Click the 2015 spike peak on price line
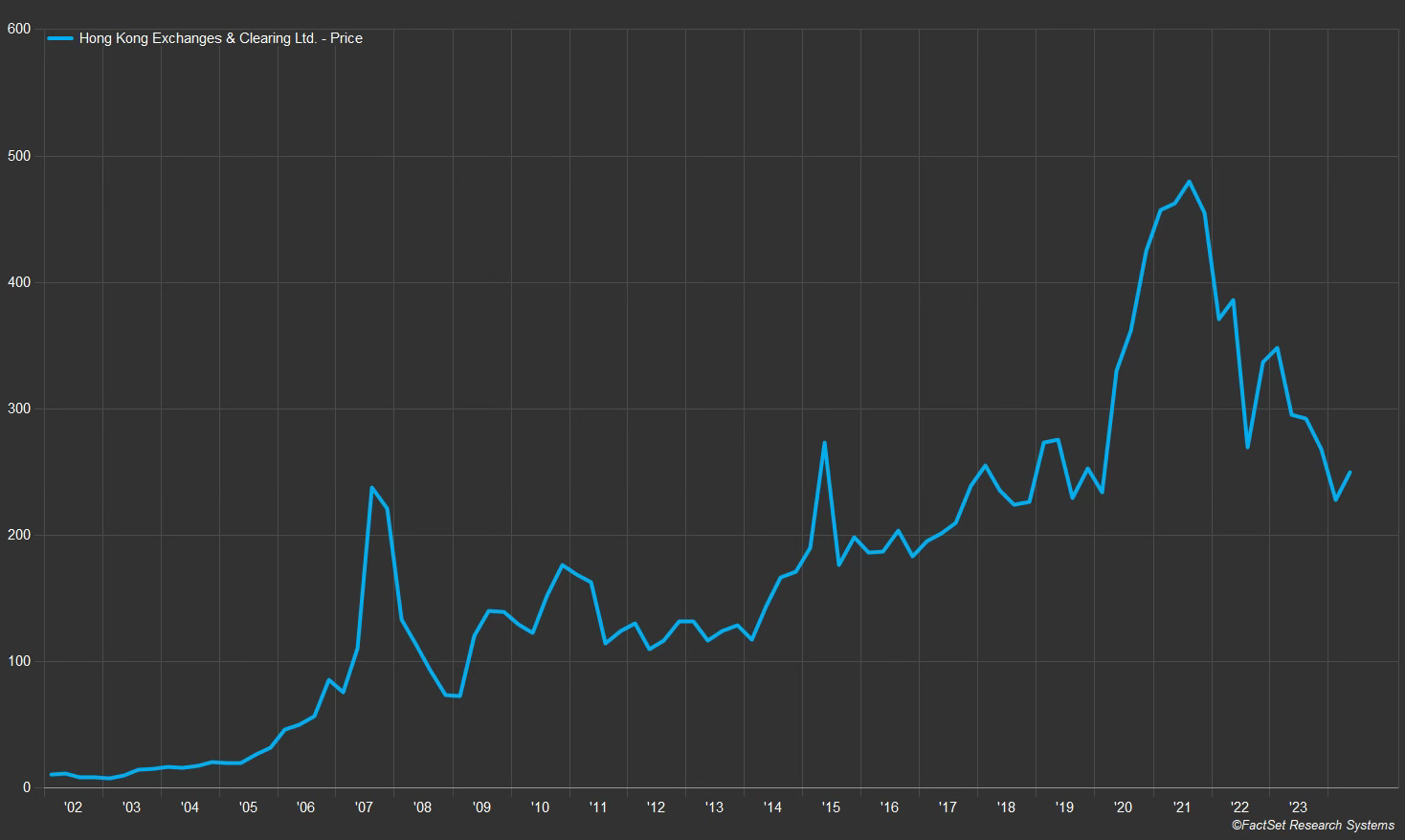 coord(824,443)
